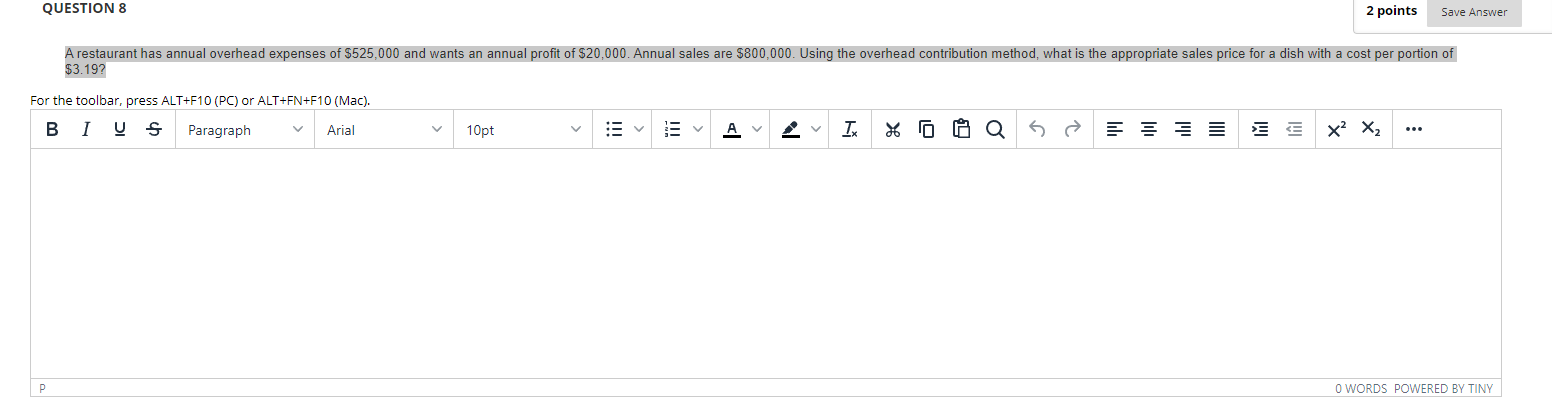Click the Save Answer button

click(x=1474, y=11)
